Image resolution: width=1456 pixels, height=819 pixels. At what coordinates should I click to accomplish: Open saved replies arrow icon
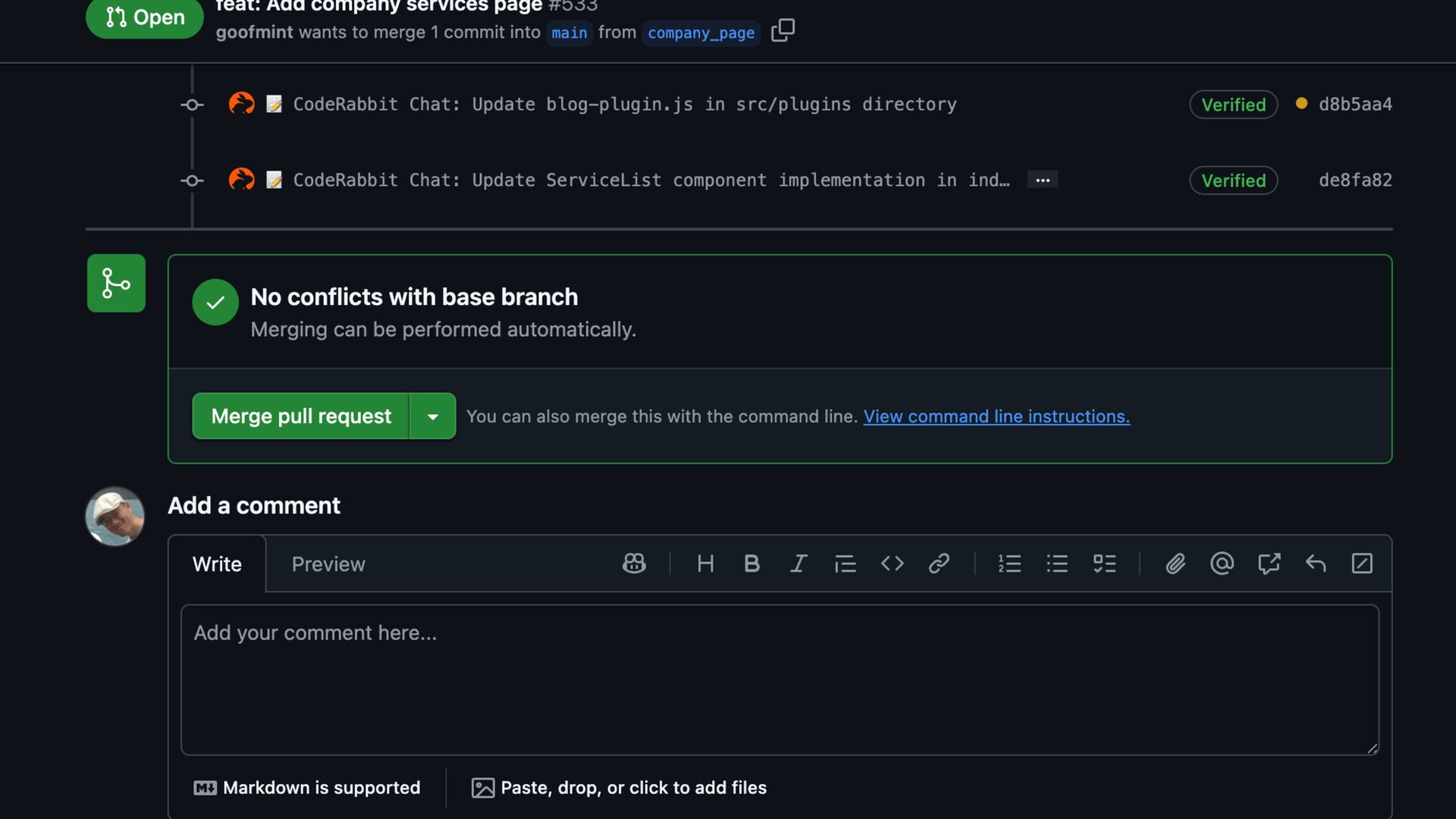1316,563
